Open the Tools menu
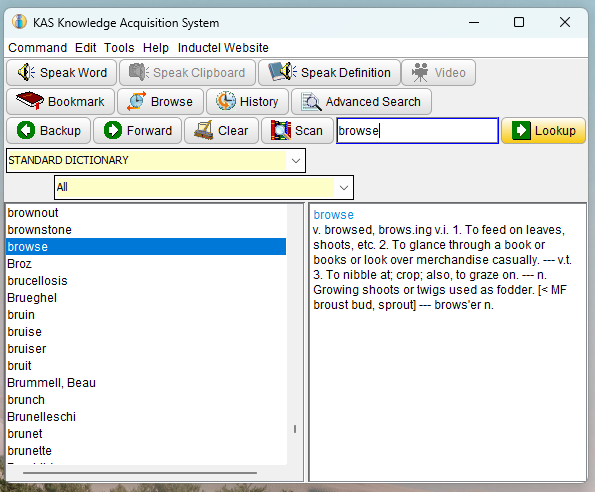The height and width of the screenshot is (492, 595). point(119,48)
